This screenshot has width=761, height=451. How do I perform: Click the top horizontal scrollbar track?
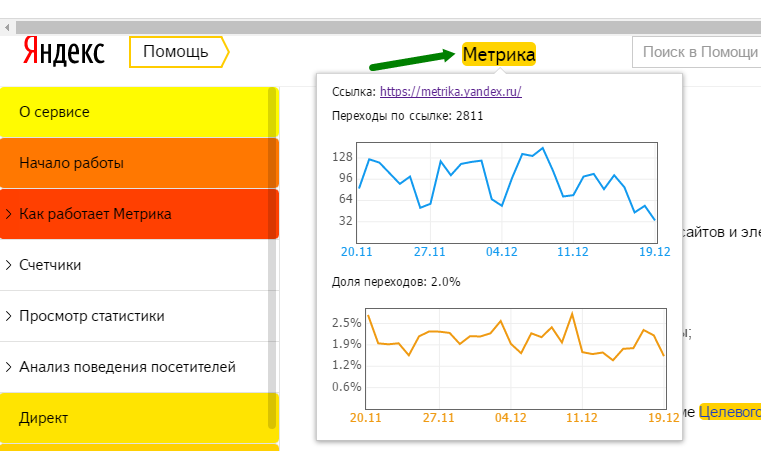[x=388, y=27]
